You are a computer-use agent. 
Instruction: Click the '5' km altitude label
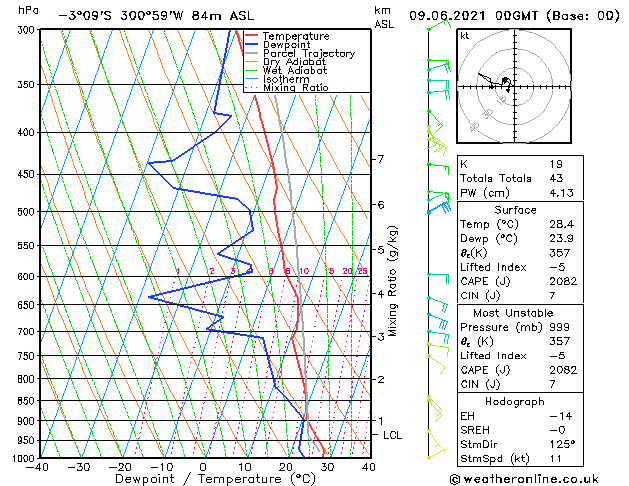(x=381, y=250)
